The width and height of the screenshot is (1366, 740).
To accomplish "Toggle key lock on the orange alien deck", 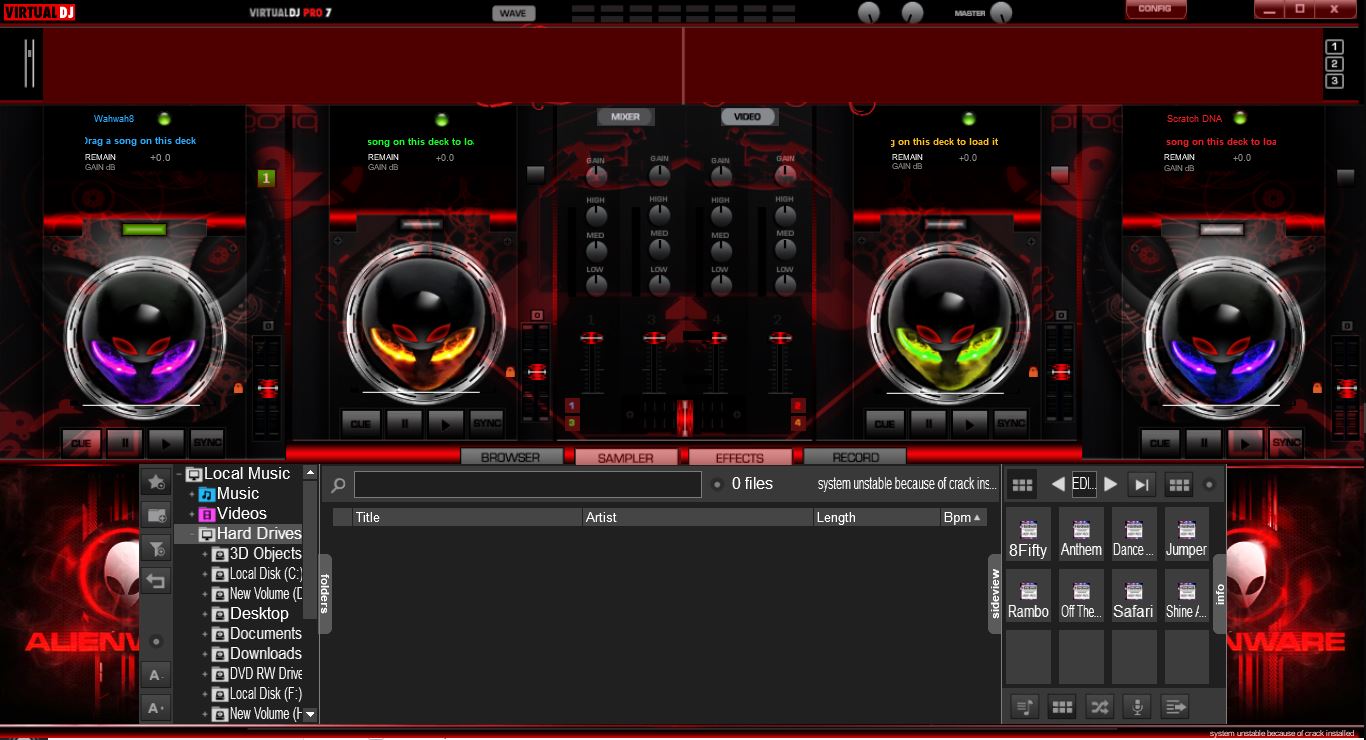I will [510, 372].
